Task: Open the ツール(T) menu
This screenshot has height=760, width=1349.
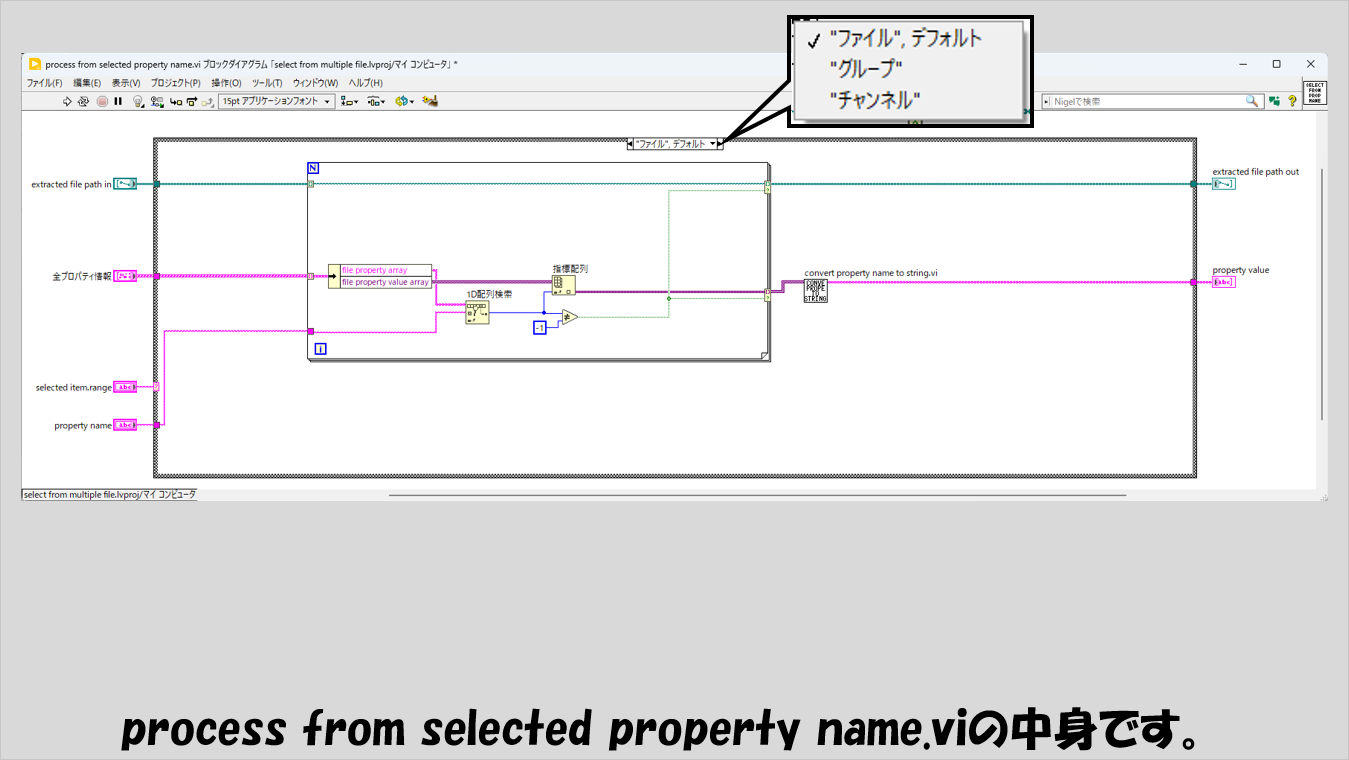Action: (267, 83)
